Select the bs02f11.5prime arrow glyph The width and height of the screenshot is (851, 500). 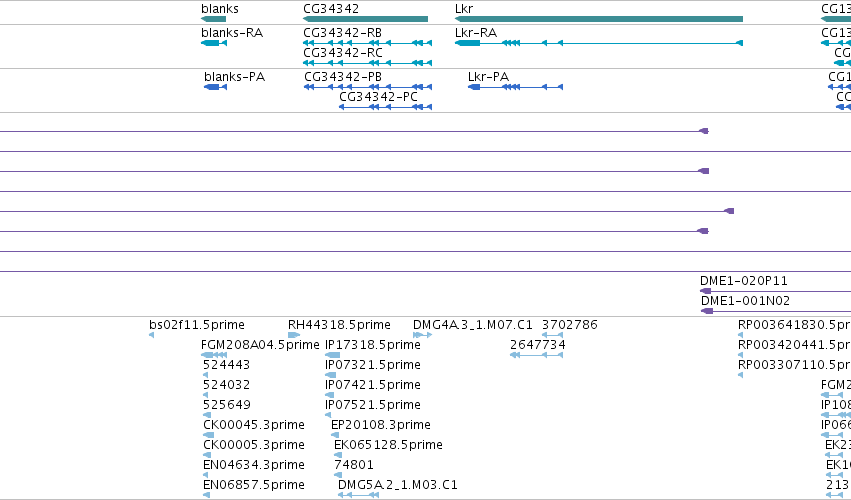tap(151, 335)
